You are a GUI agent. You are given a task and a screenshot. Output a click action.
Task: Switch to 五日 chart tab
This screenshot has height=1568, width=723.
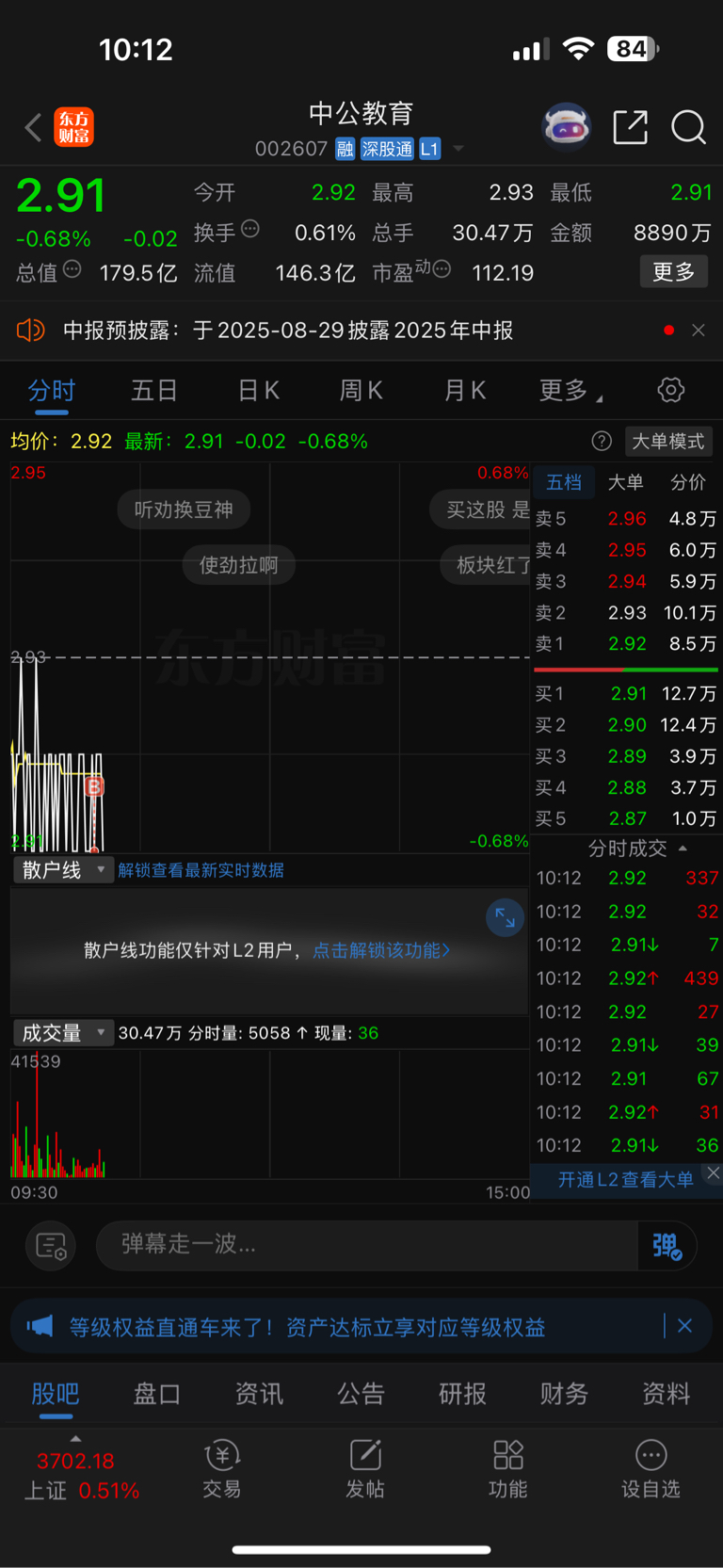pos(154,390)
